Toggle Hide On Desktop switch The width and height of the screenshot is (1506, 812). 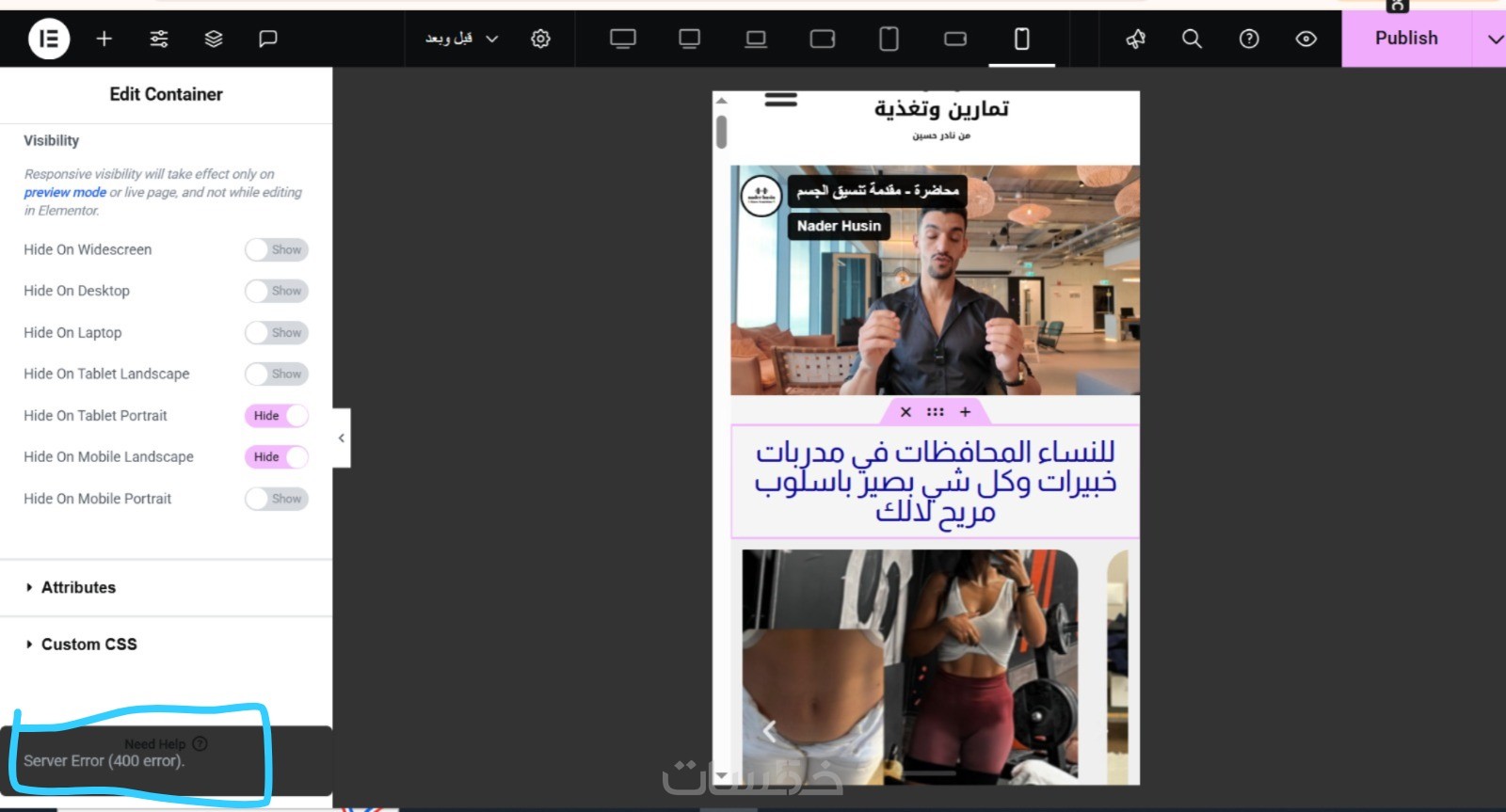coord(277,291)
